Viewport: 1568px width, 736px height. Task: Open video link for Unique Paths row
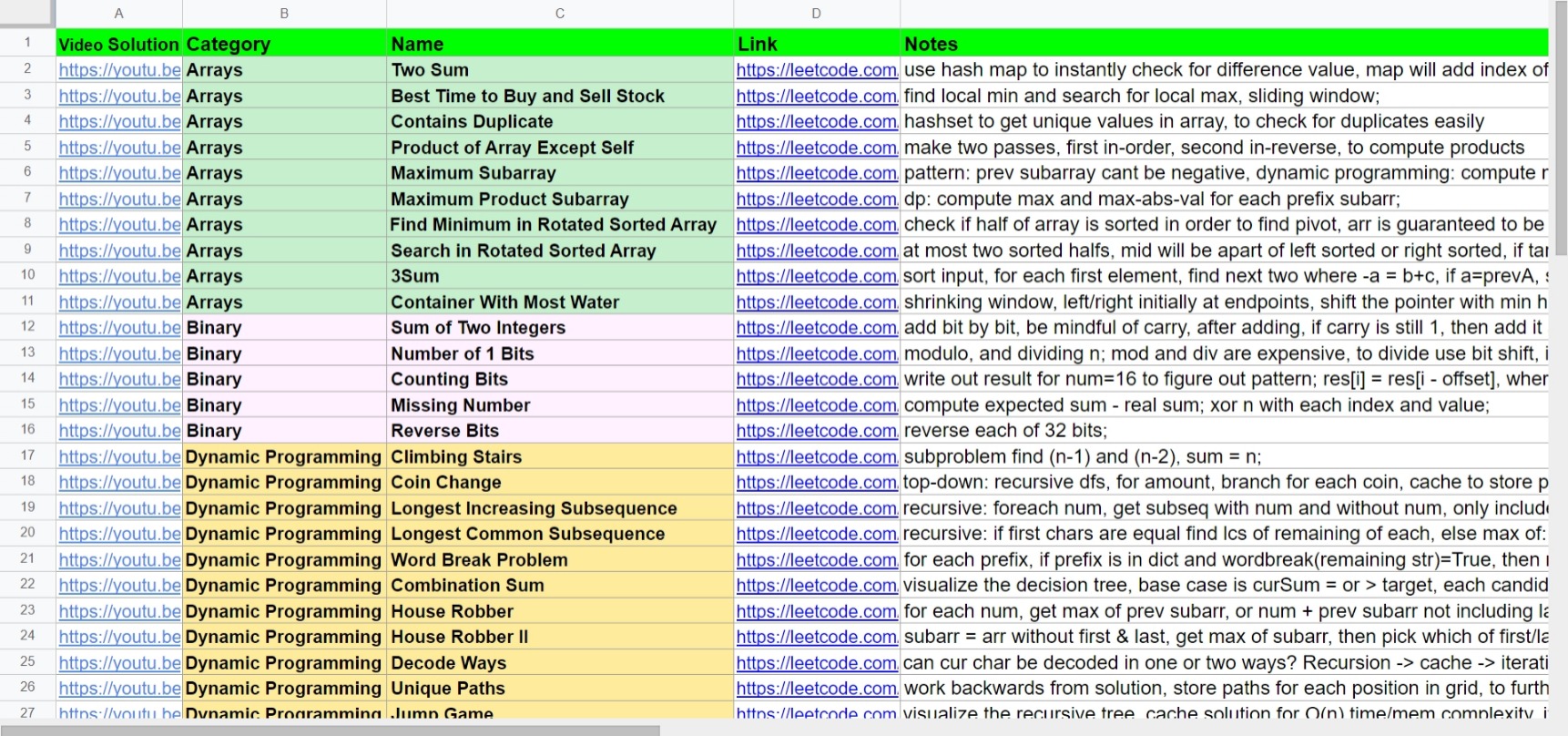(x=119, y=689)
